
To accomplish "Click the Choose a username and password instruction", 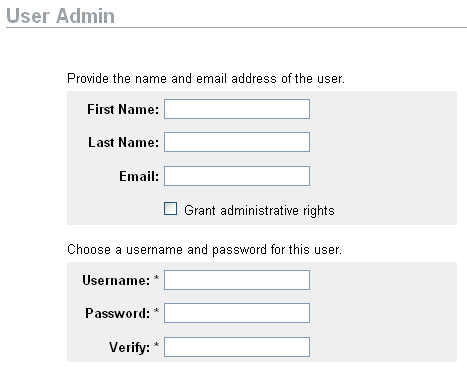I will (204, 249).
